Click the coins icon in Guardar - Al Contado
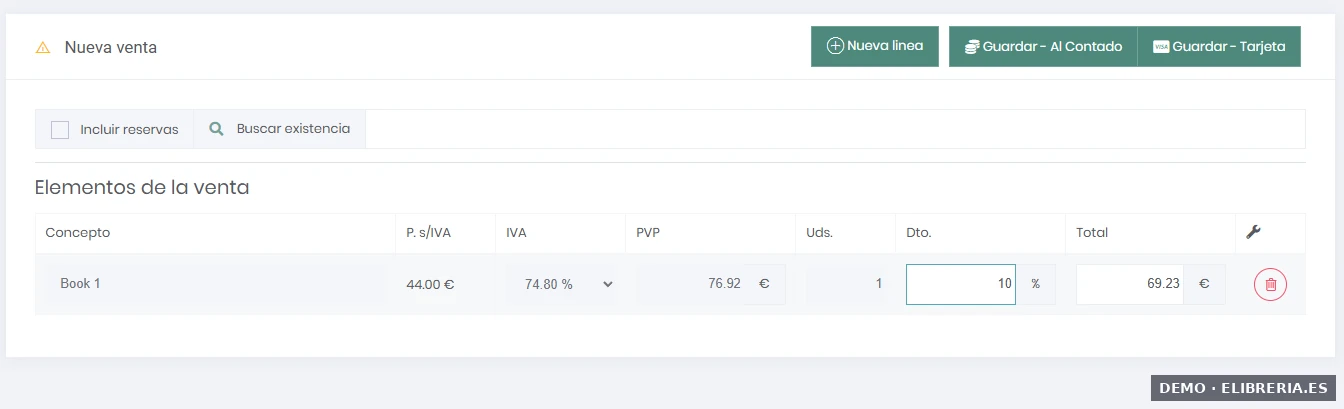1344x409 pixels. click(x=971, y=47)
